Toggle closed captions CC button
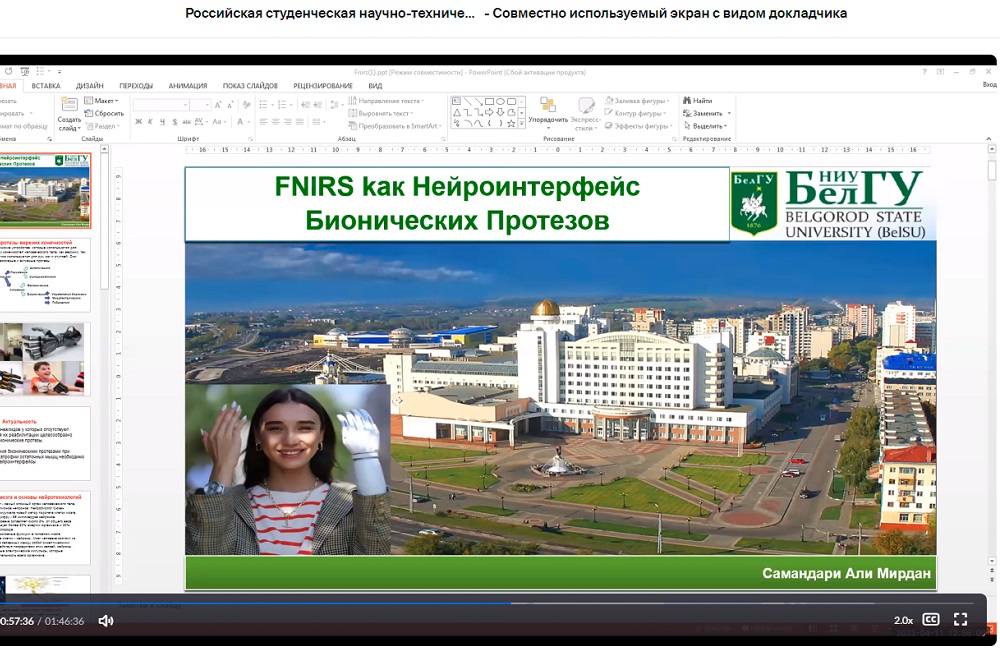This screenshot has width=1000, height=665. tap(930, 620)
